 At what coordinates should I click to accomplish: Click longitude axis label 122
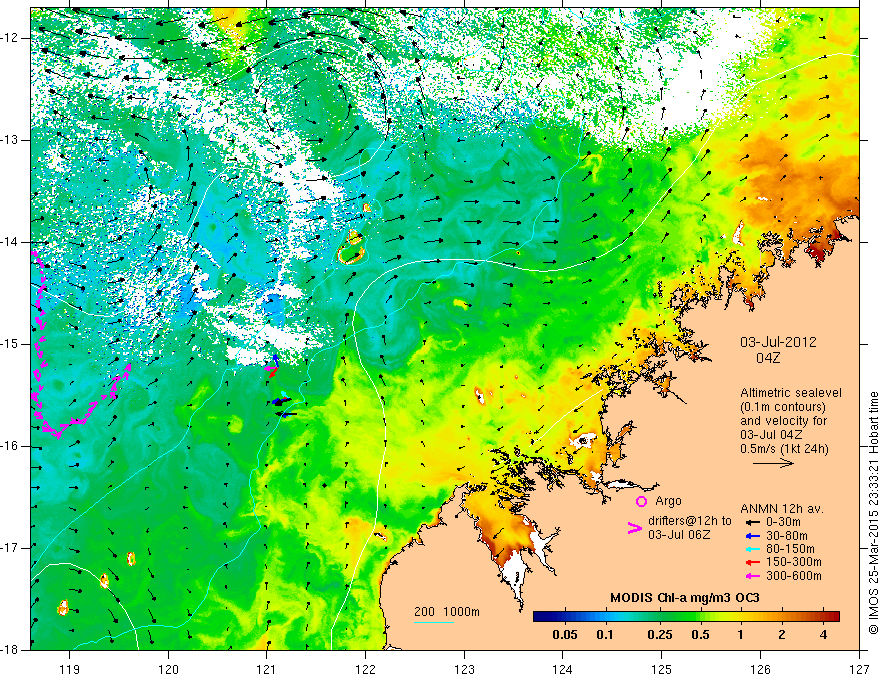tap(365, 669)
